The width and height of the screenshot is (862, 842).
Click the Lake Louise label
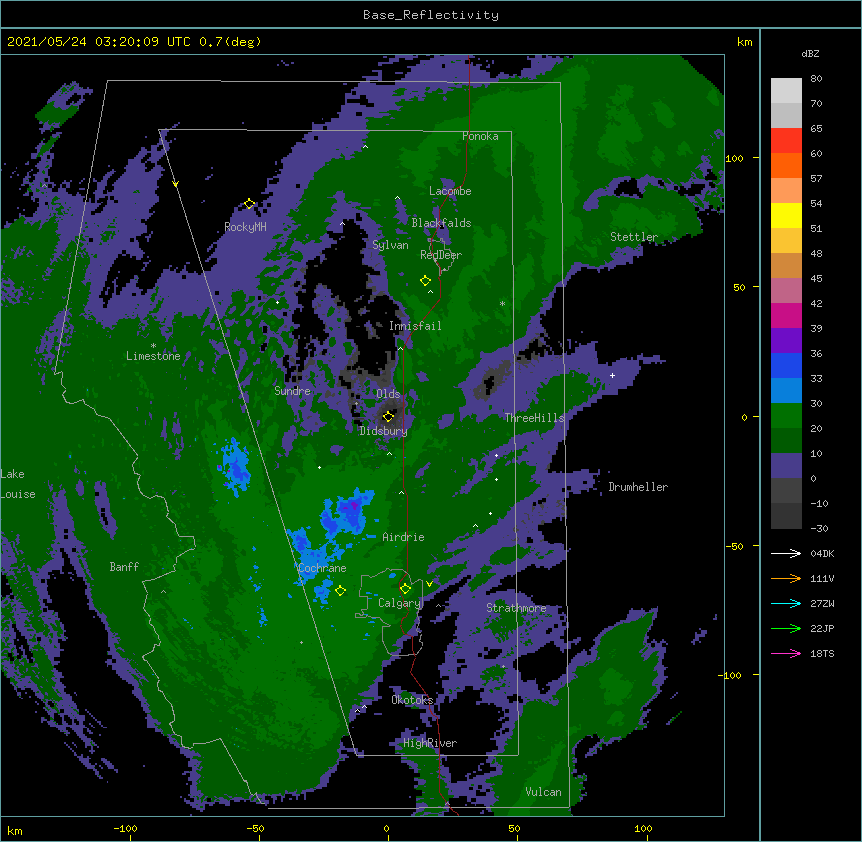16,484
